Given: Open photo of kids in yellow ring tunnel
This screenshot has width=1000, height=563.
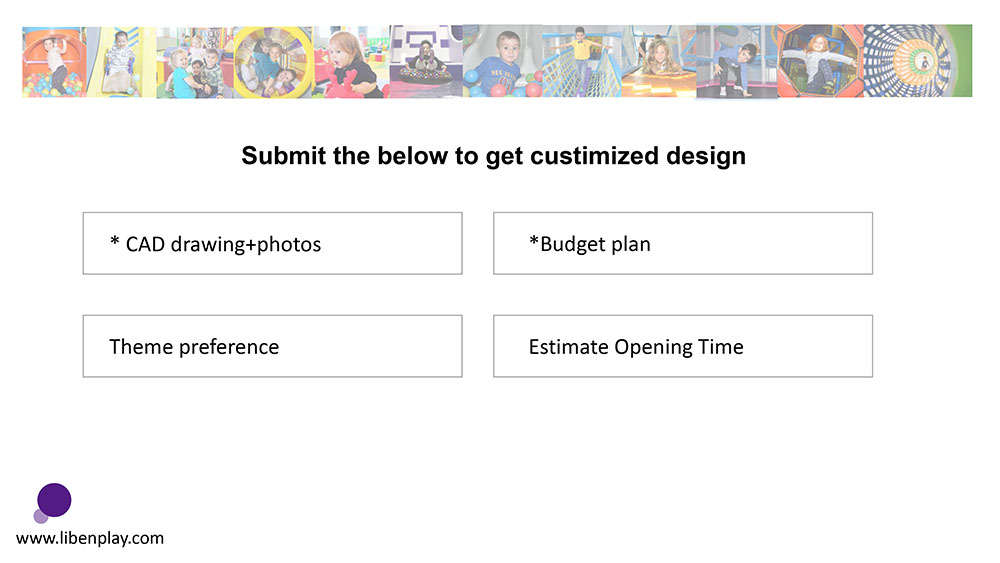Looking at the screenshot, I should pyautogui.click(x=273, y=62).
